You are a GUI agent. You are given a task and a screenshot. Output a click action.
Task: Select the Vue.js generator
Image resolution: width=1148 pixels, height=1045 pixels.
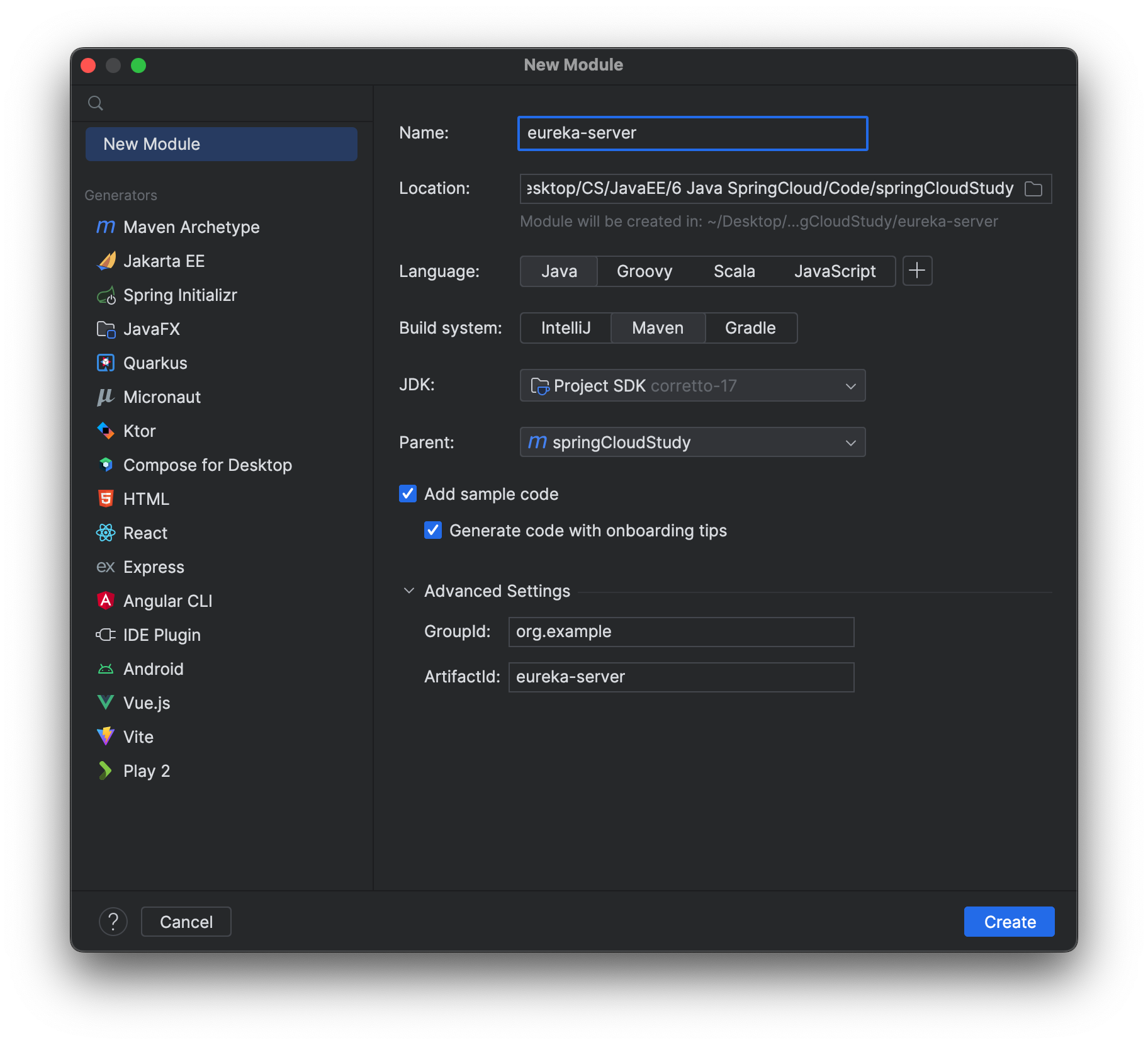coord(146,703)
